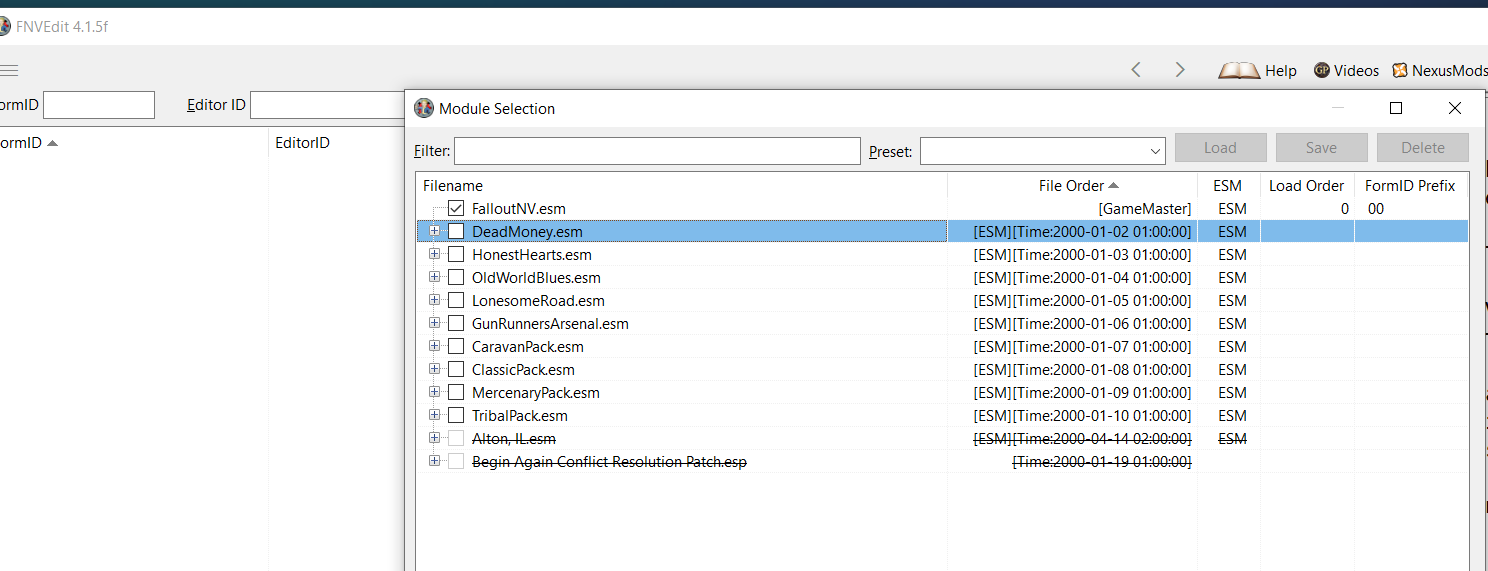Click the [GameMaster] file order cell
Screen dimensions: 1488x571
1145,209
